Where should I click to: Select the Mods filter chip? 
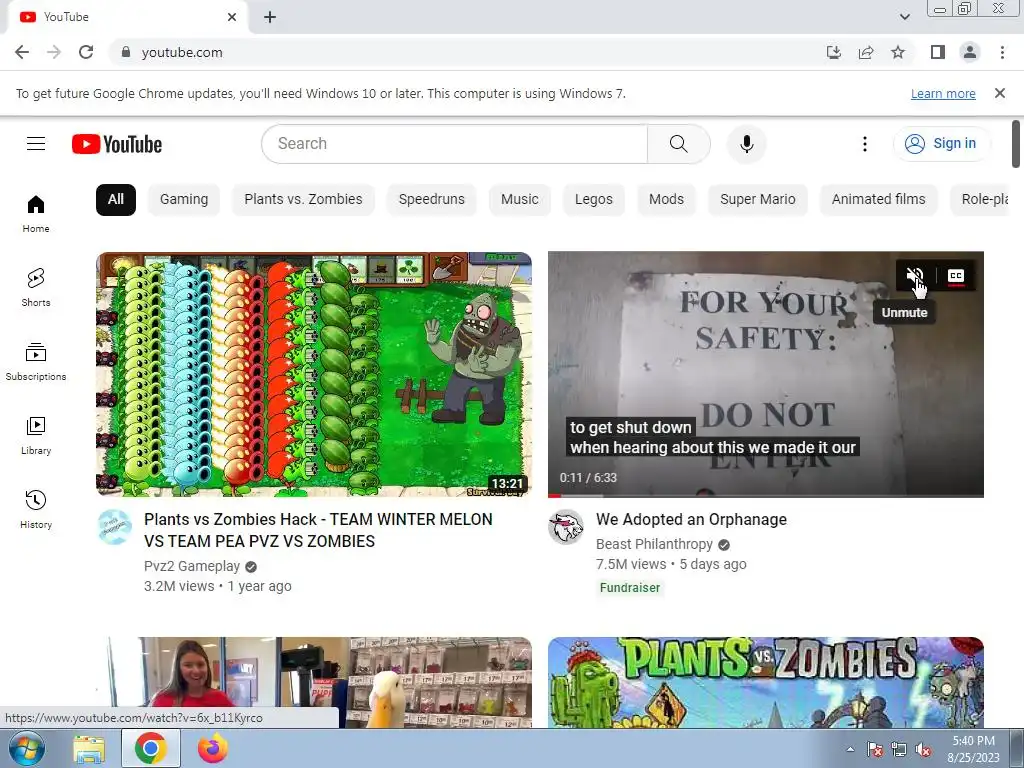(x=666, y=200)
